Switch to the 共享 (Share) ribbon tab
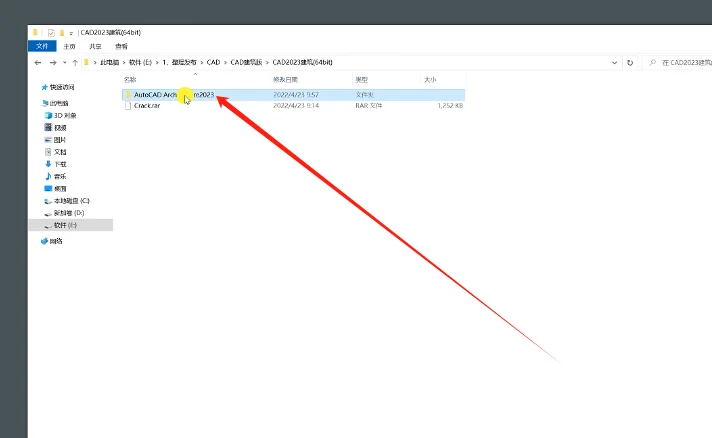Viewport: 712px width, 438px height. [x=95, y=46]
